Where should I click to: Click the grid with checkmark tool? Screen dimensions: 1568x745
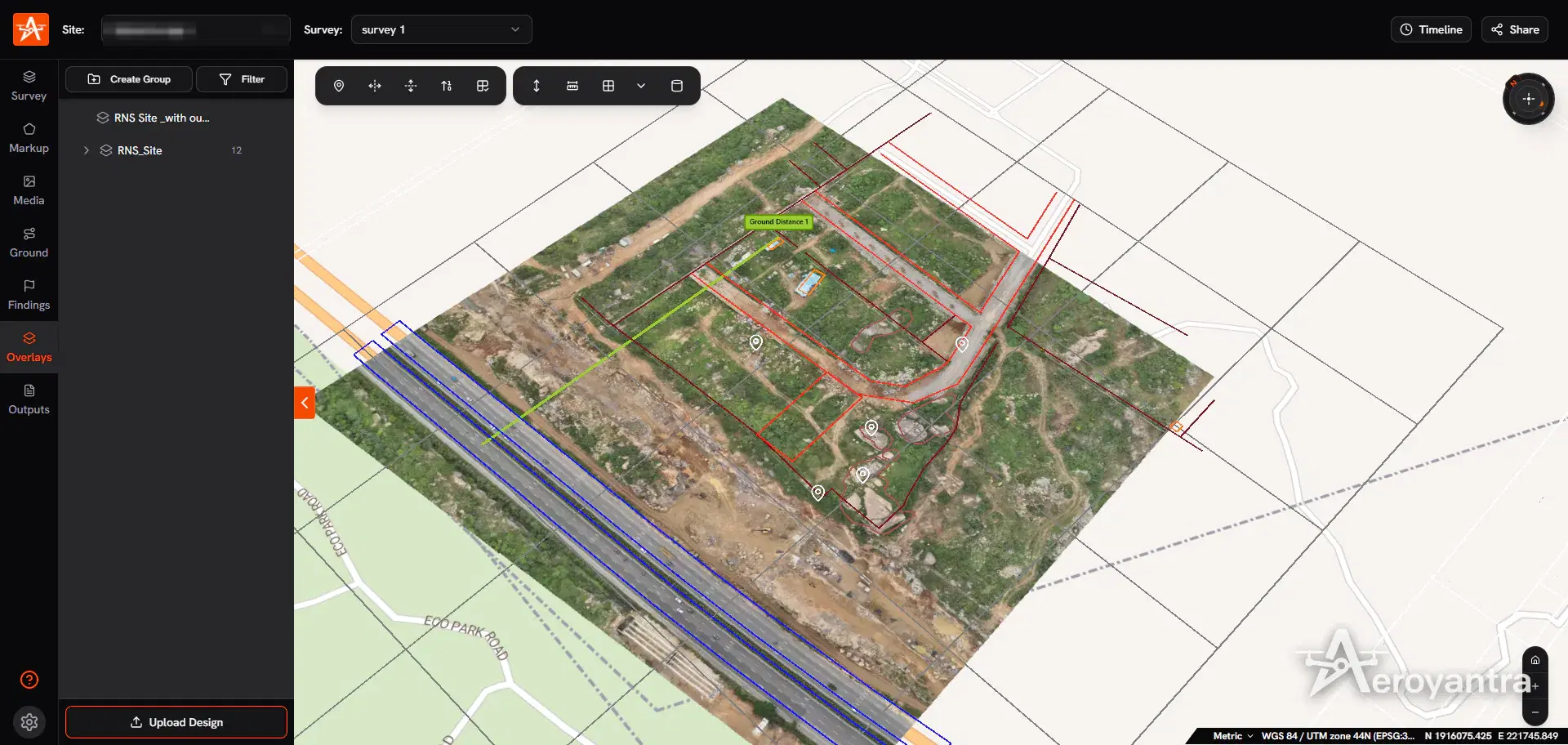pyautogui.click(x=483, y=86)
